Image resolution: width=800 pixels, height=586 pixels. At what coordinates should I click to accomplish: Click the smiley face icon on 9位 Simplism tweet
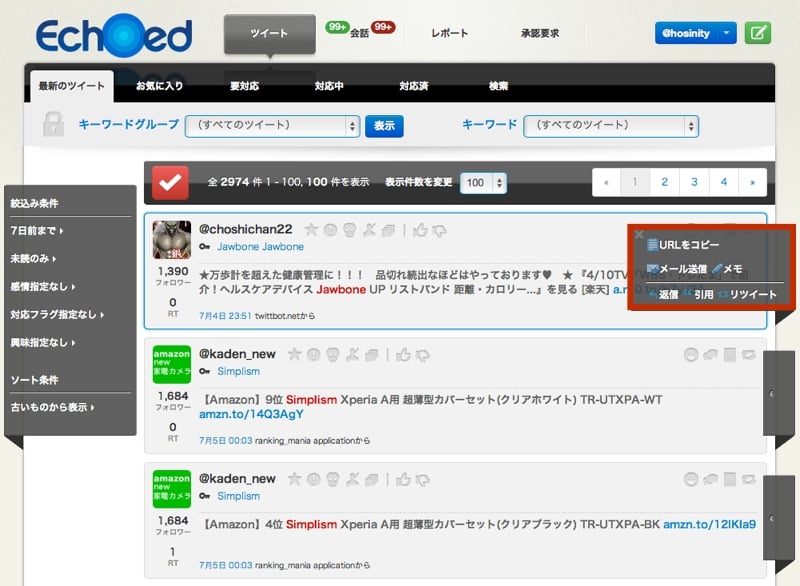[x=691, y=354]
